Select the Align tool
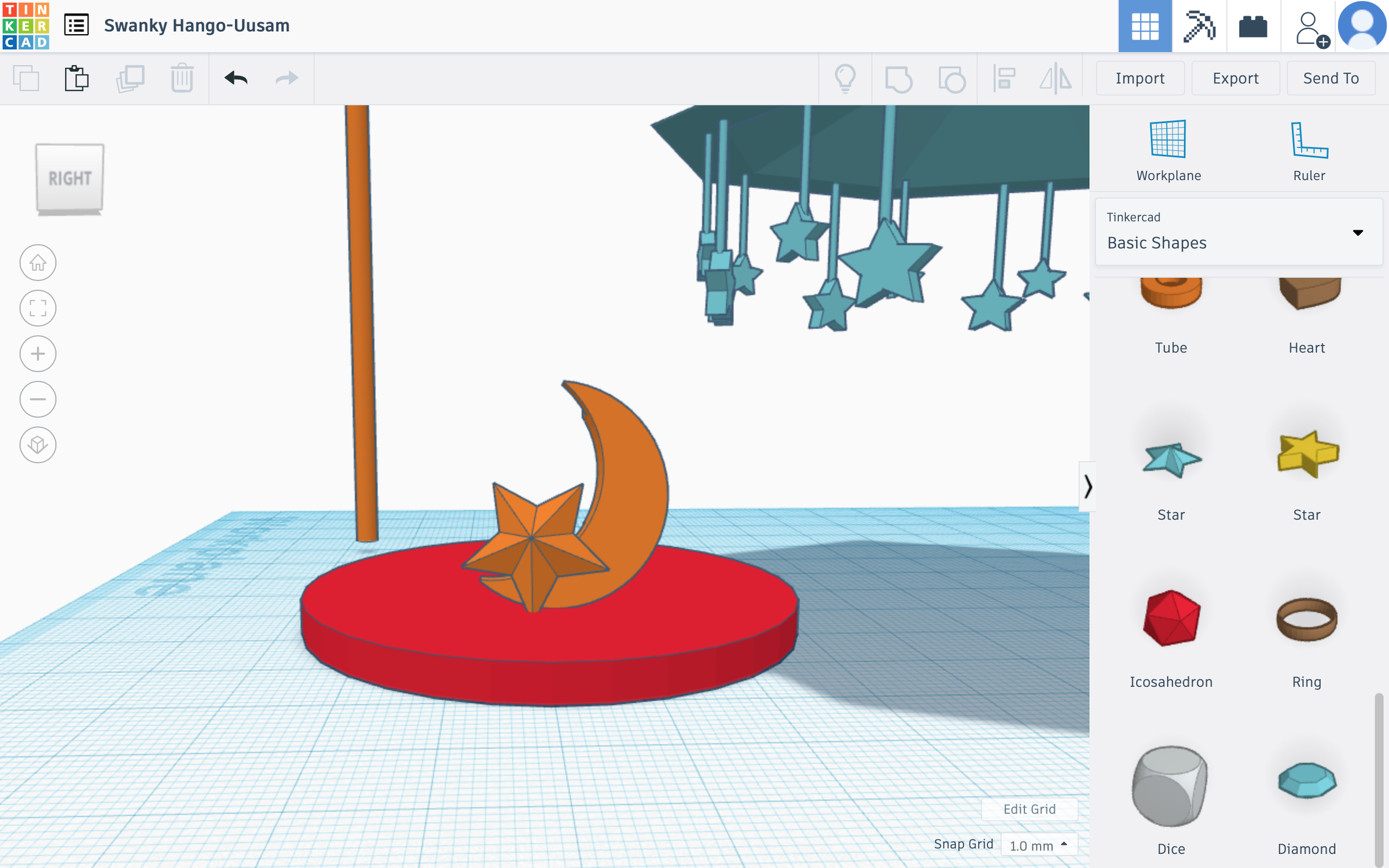Viewport: 1389px width, 868px height. 1004,78
